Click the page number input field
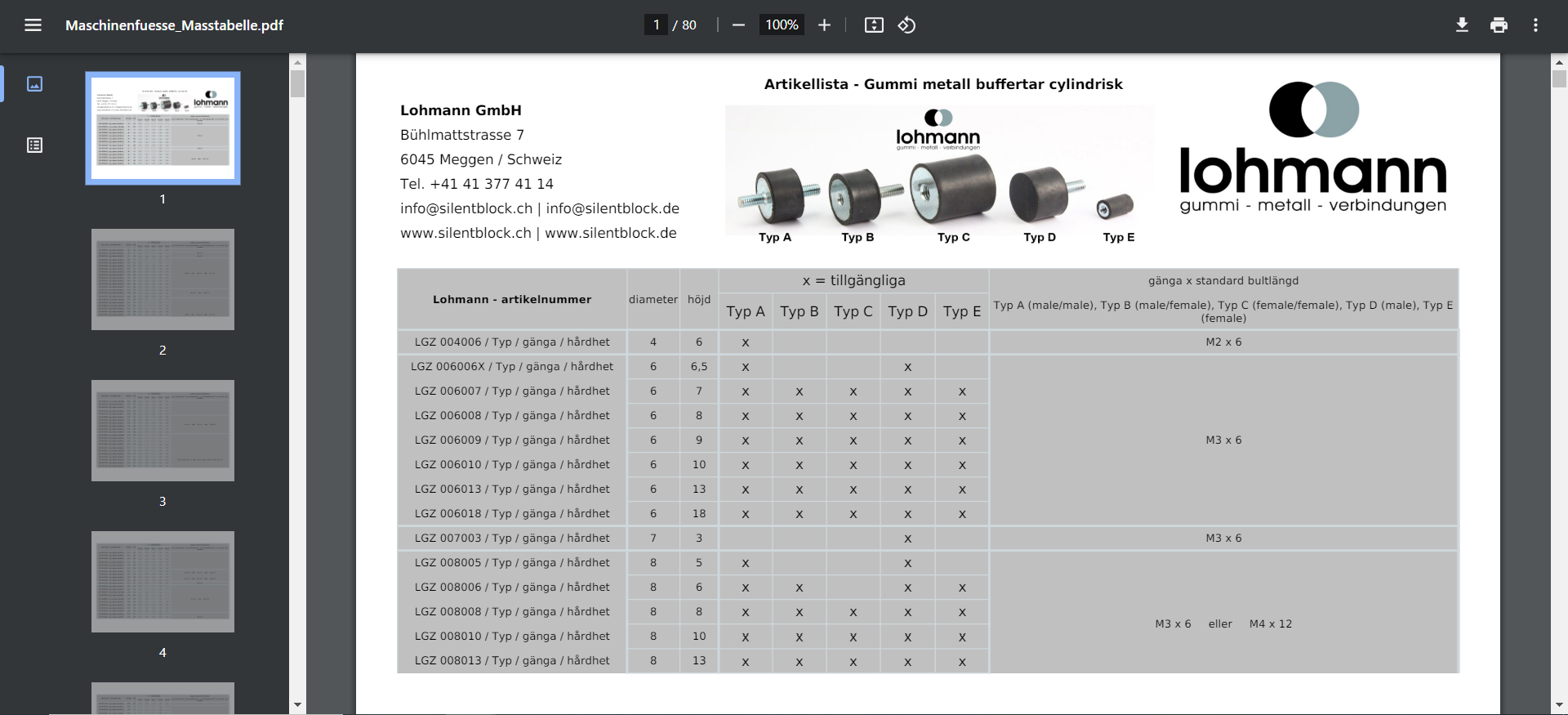The width and height of the screenshot is (1568, 715). click(x=656, y=25)
